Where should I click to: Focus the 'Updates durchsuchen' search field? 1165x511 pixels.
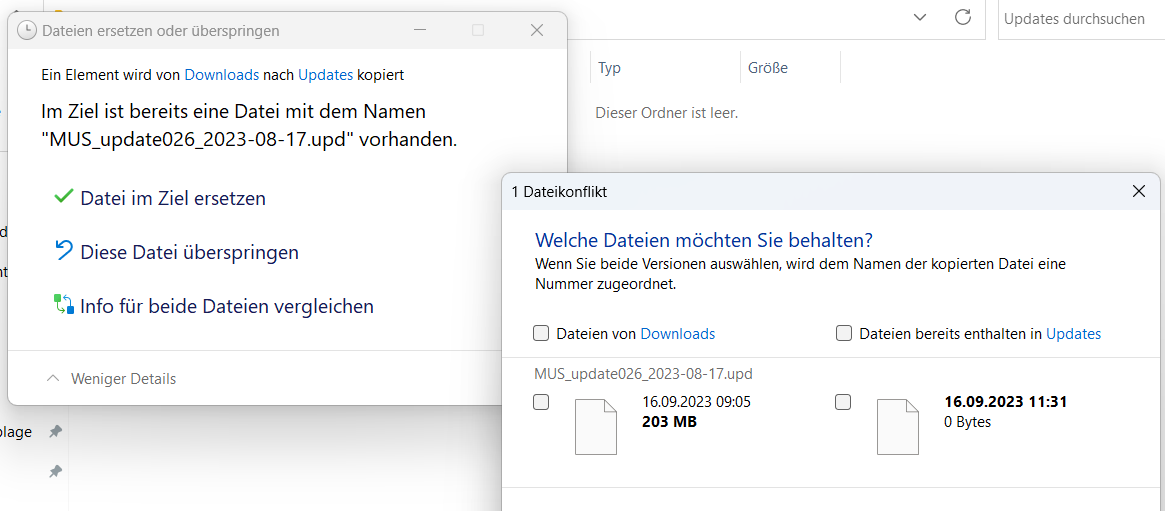[1081, 19]
